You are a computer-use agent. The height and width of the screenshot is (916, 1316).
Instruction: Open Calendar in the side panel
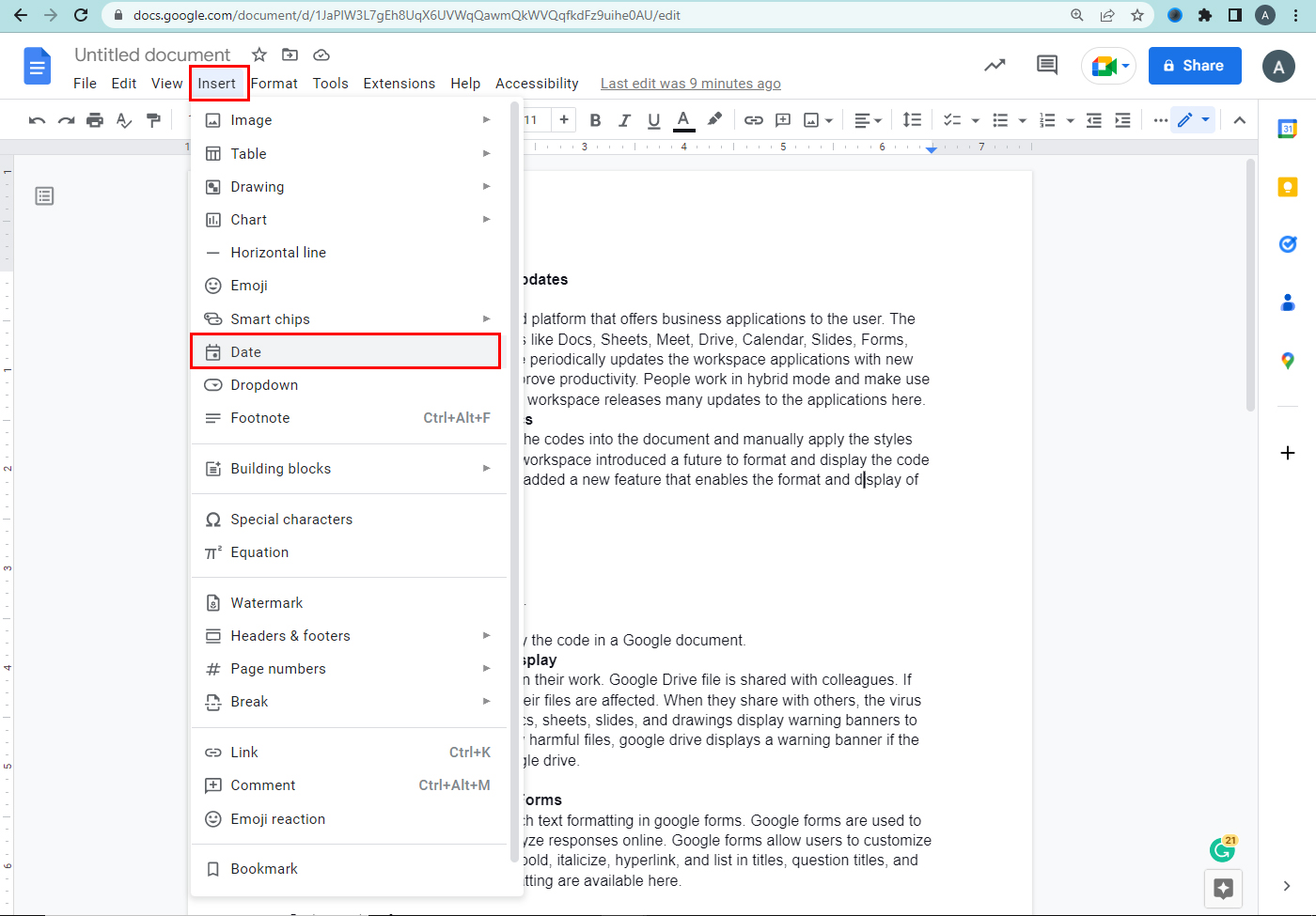1288,129
